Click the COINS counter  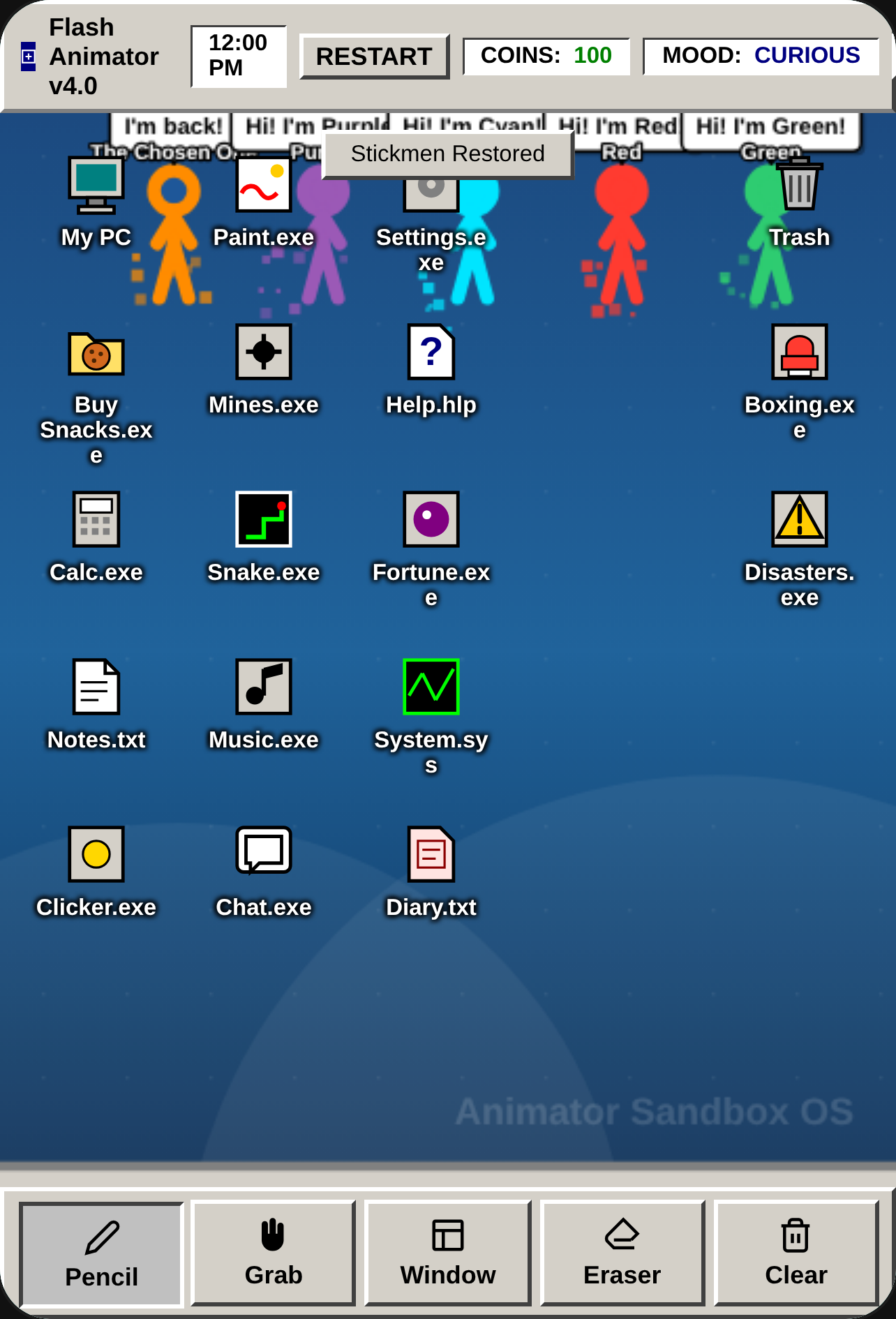click(546, 56)
